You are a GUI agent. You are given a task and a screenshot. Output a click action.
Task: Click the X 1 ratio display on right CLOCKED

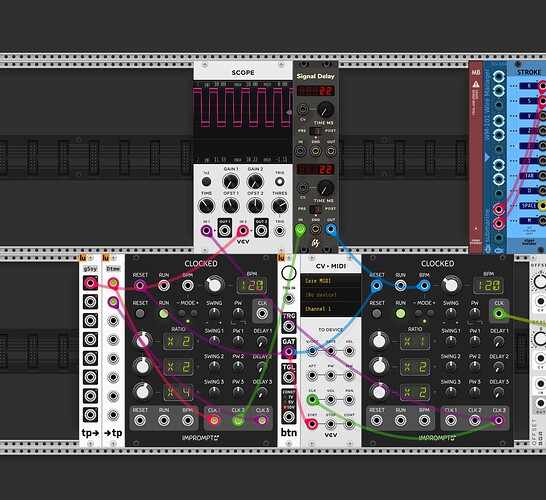415,342
